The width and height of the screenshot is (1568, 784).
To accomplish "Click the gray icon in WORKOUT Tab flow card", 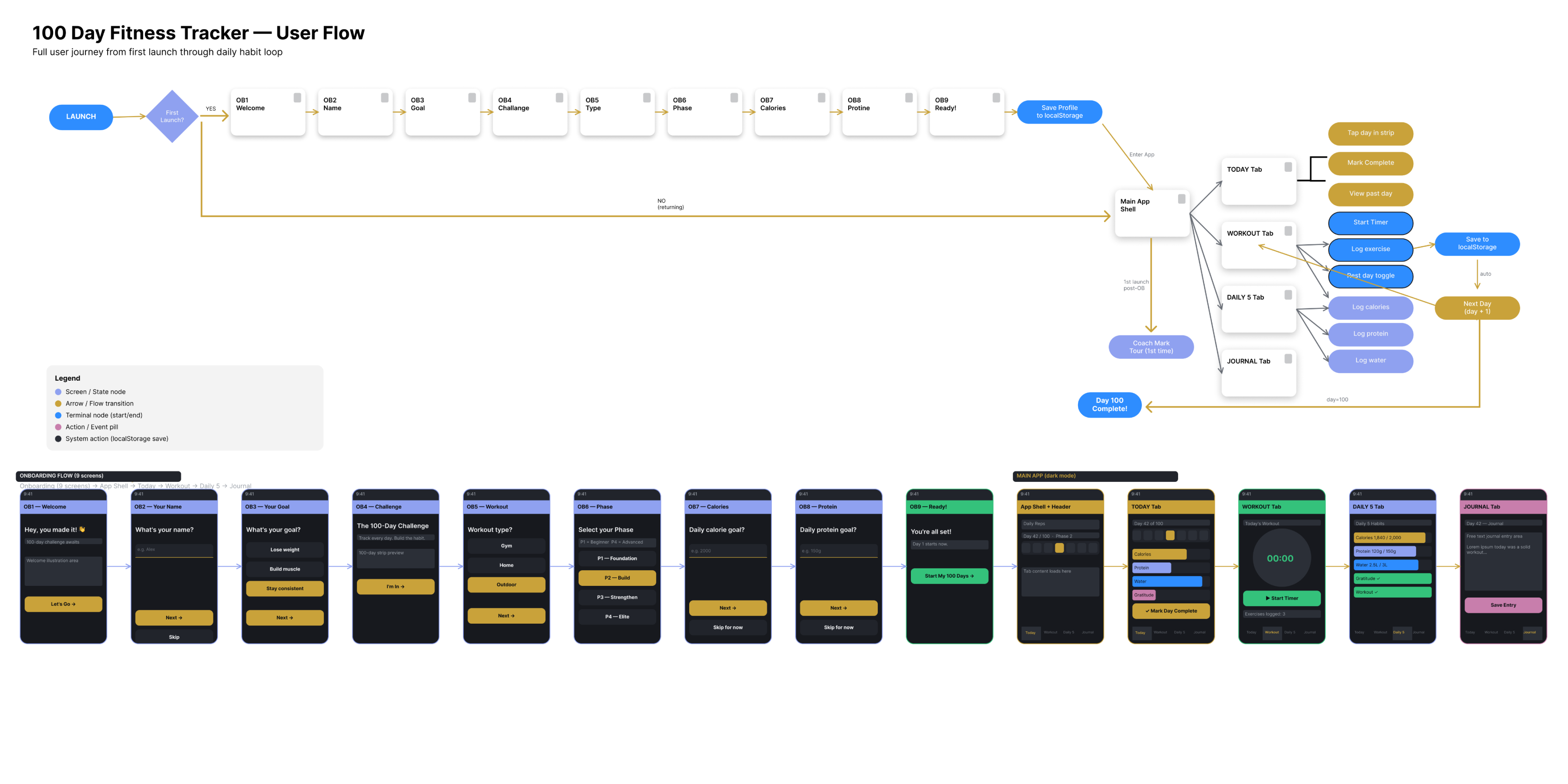I will pos(1288,231).
